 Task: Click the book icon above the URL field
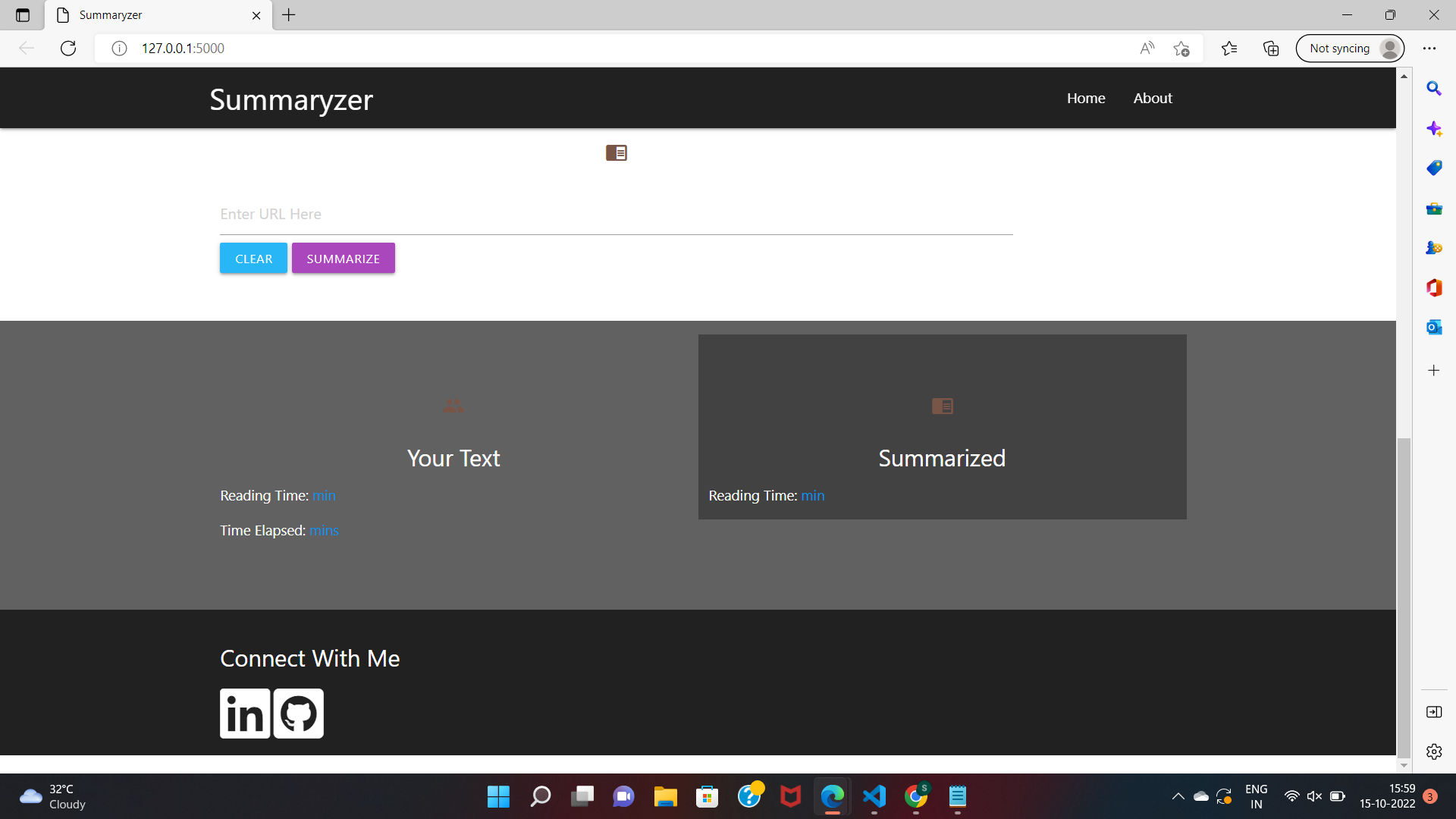click(x=617, y=152)
